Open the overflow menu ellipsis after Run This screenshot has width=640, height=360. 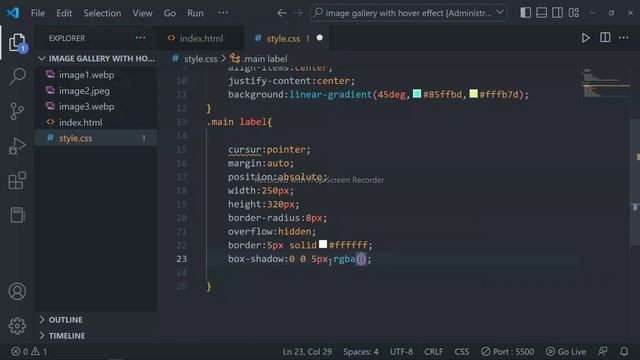tap(223, 13)
